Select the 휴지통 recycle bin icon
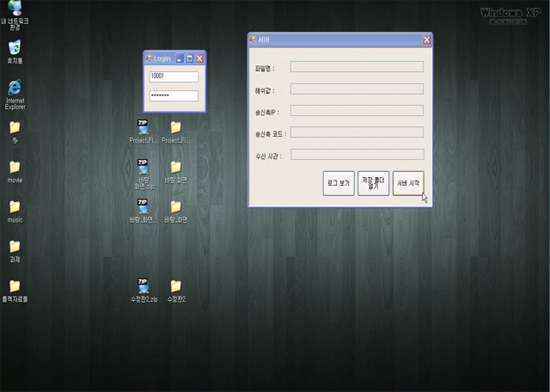 point(15,52)
